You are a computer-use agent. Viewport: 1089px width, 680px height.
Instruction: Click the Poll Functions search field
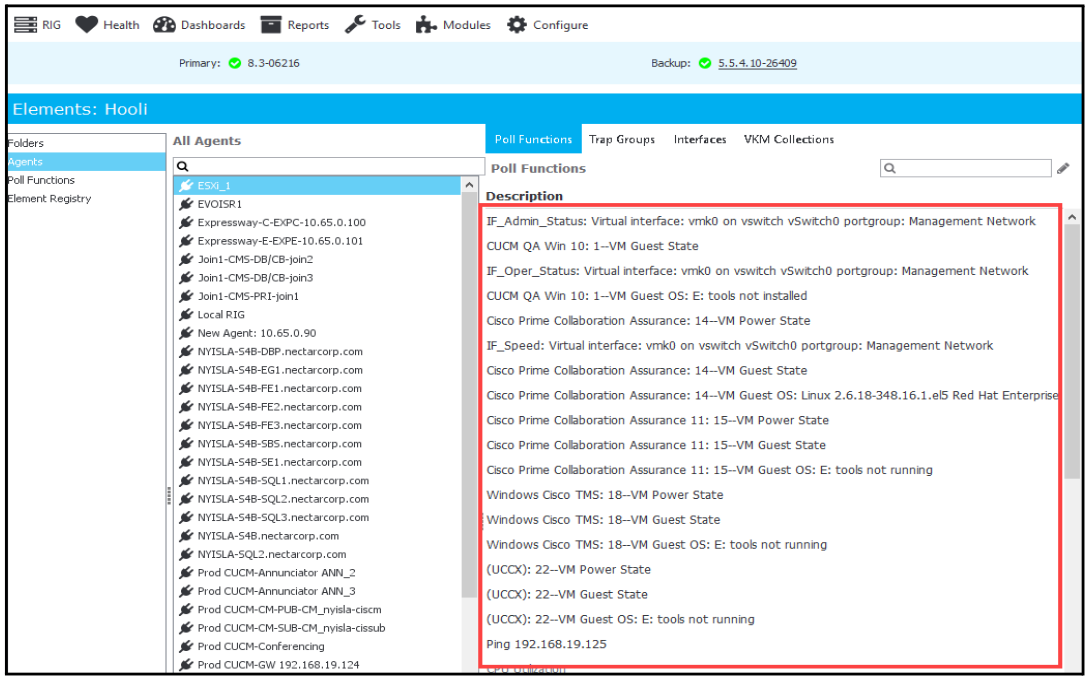coord(965,168)
